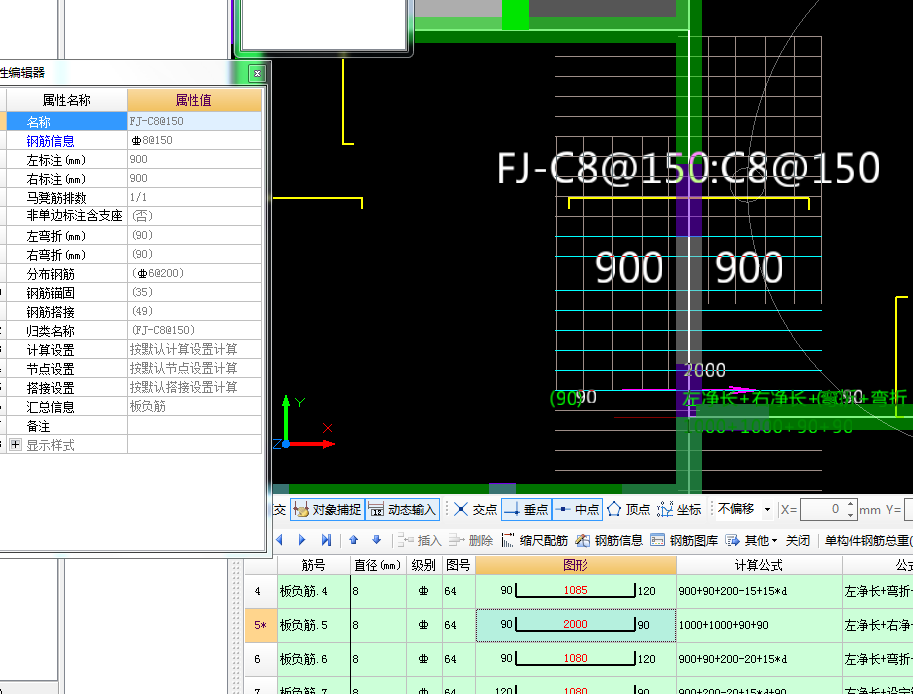
Task: Increase X value with up stepper
Action: pyautogui.click(x=850, y=504)
